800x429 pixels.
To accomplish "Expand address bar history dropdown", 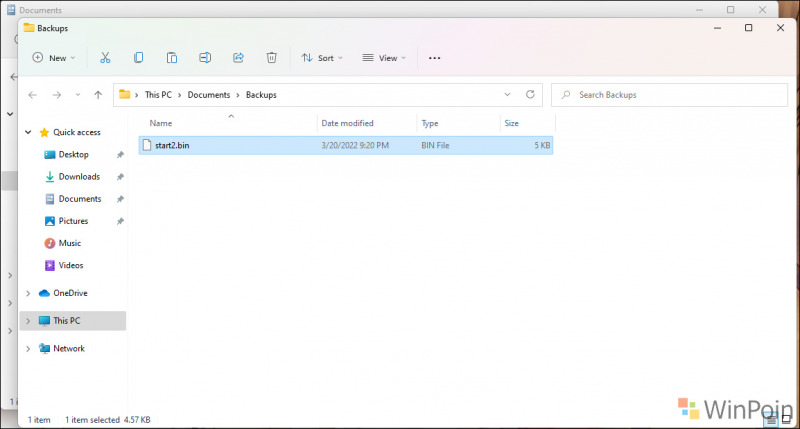I will [507, 94].
